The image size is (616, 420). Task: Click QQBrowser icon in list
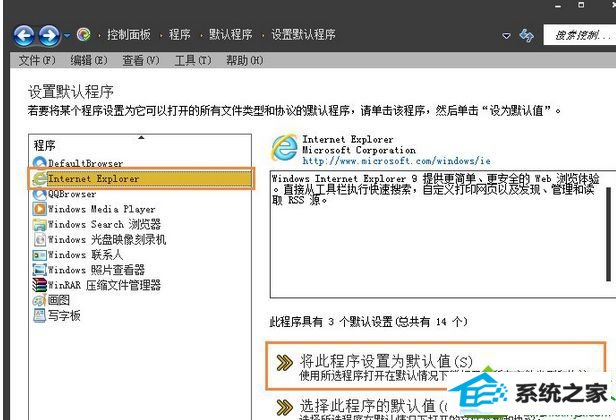pyautogui.click(x=39, y=194)
